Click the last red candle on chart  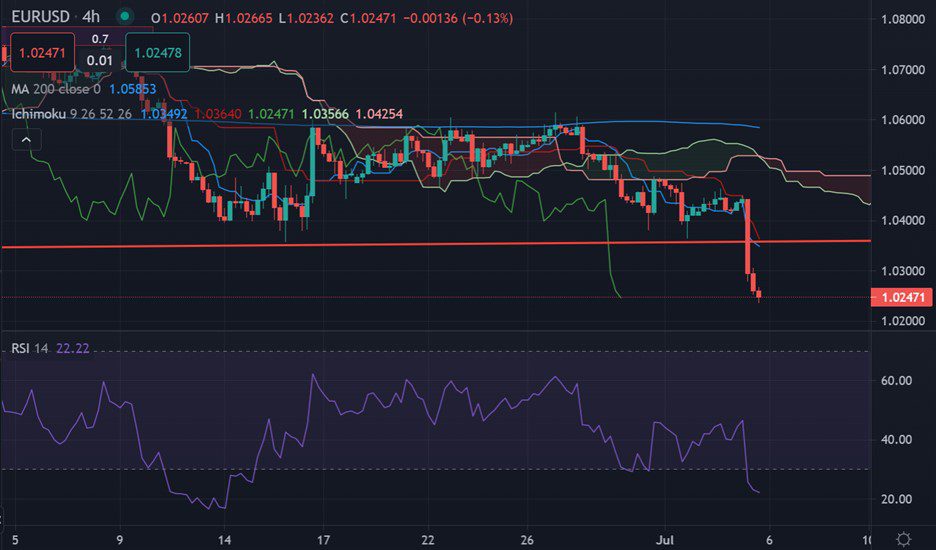759,294
